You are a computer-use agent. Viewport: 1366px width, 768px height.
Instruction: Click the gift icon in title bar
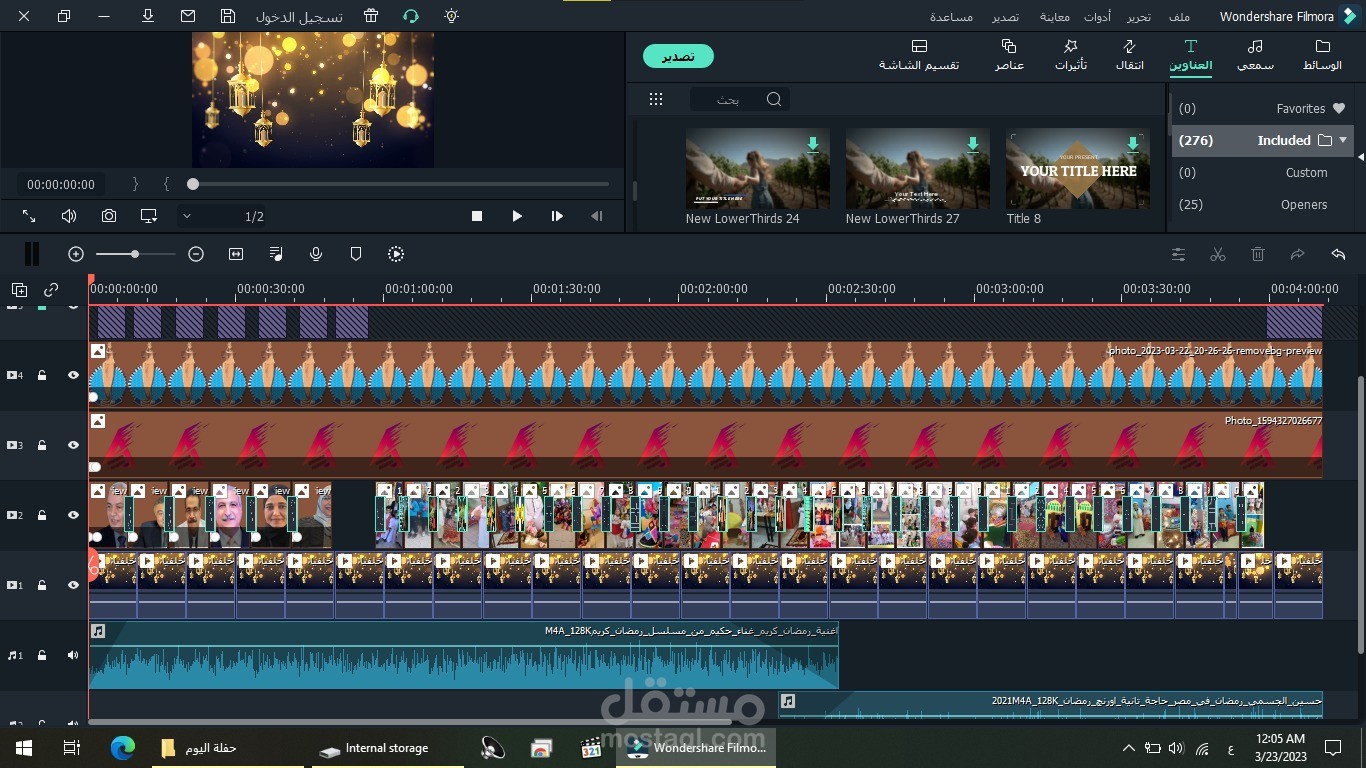click(x=371, y=16)
